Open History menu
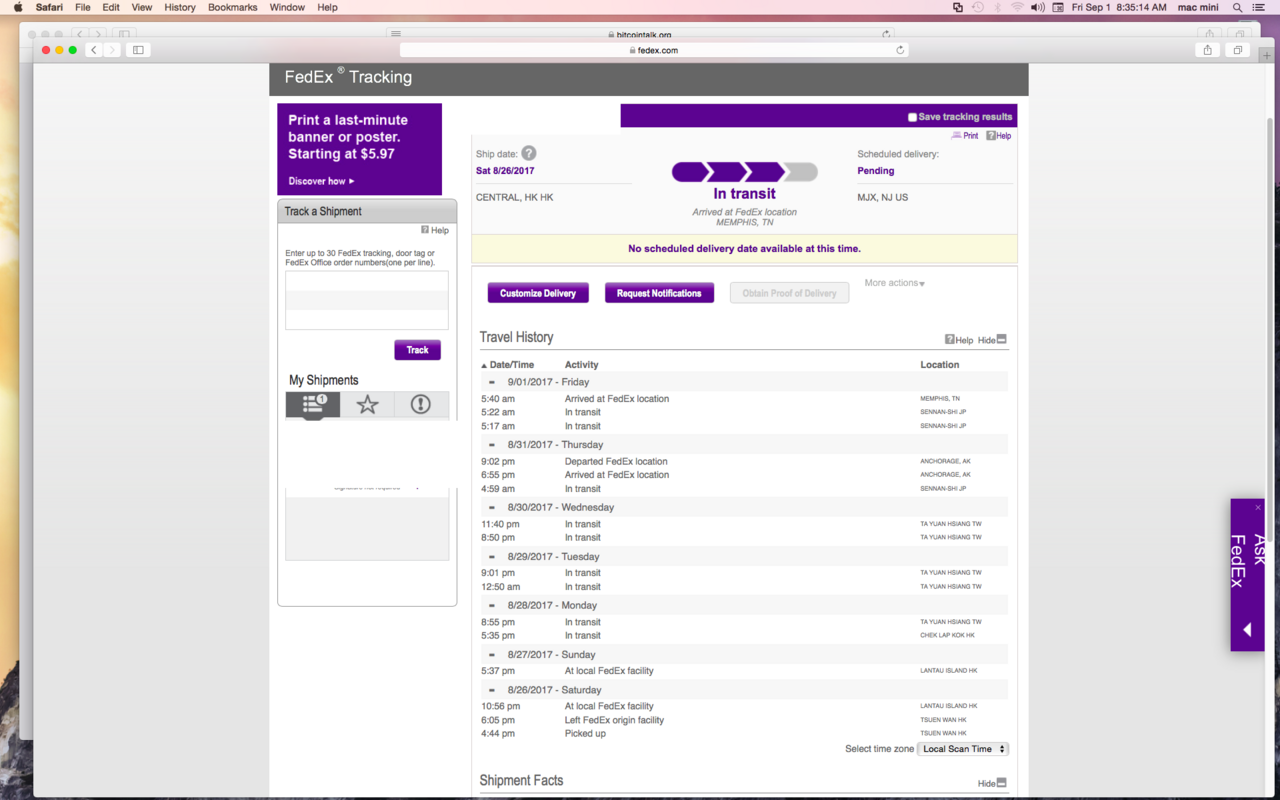 click(x=180, y=7)
